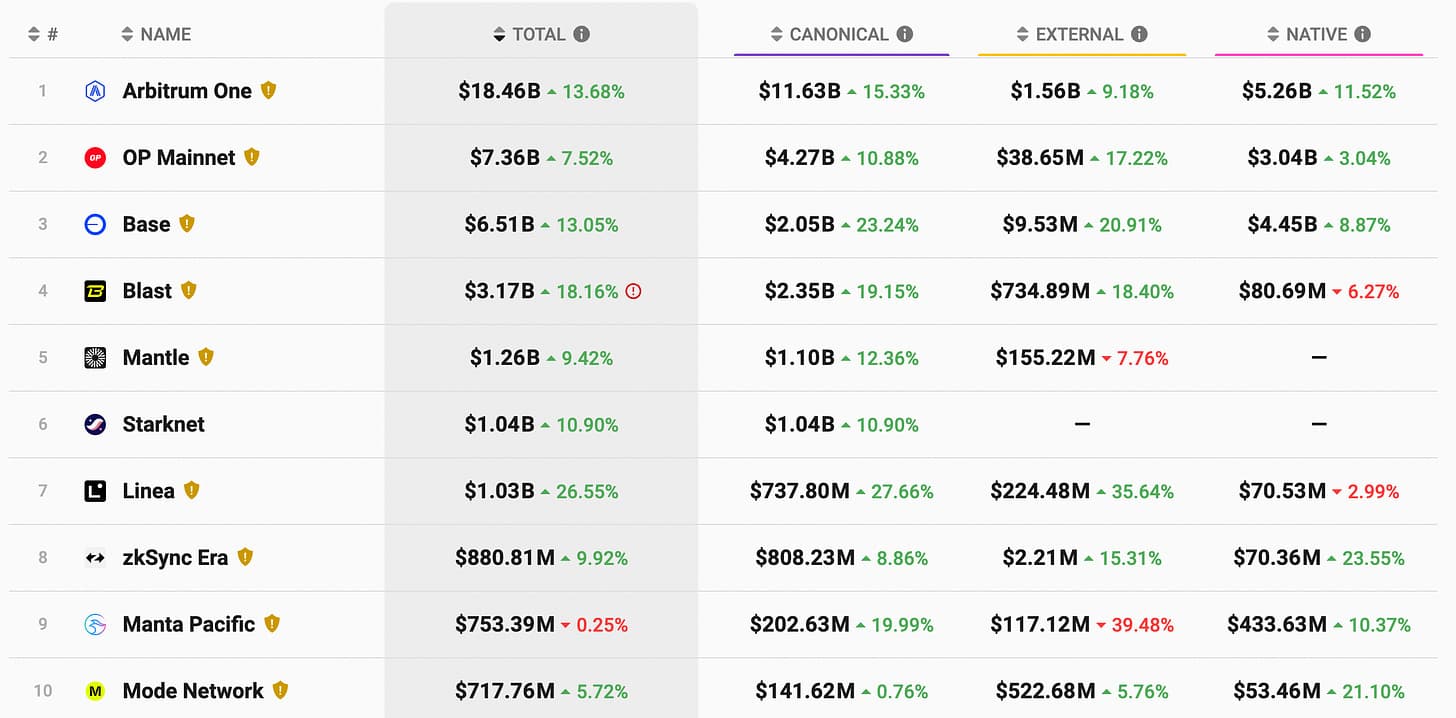This screenshot has height=718, width=1456.
Task: Click the Linea logo icon
Action: click(x=95, y=491)
